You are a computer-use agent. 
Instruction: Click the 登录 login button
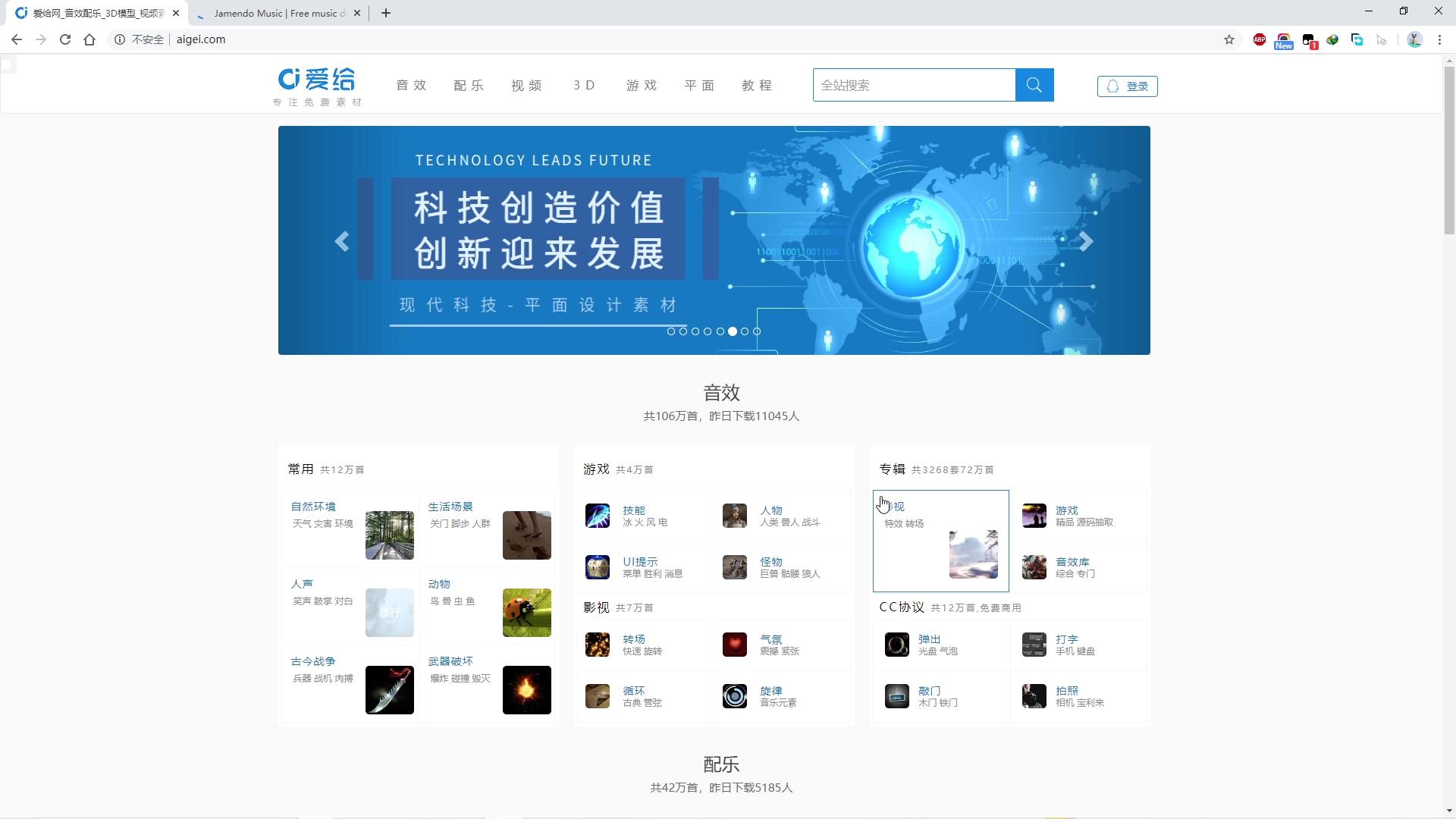[x=1137, y=86]
